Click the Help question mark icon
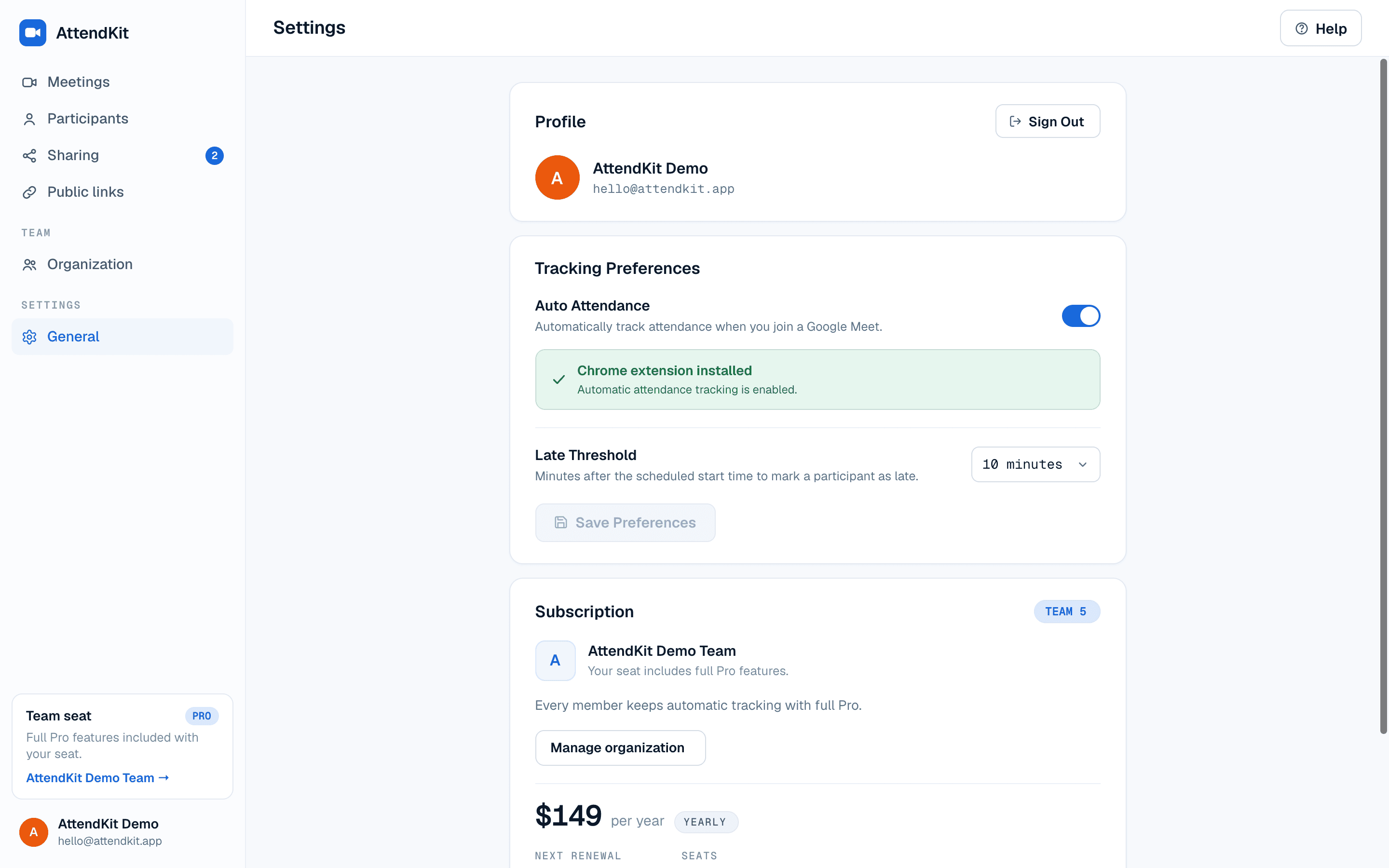 click(x=1302, y=28)
